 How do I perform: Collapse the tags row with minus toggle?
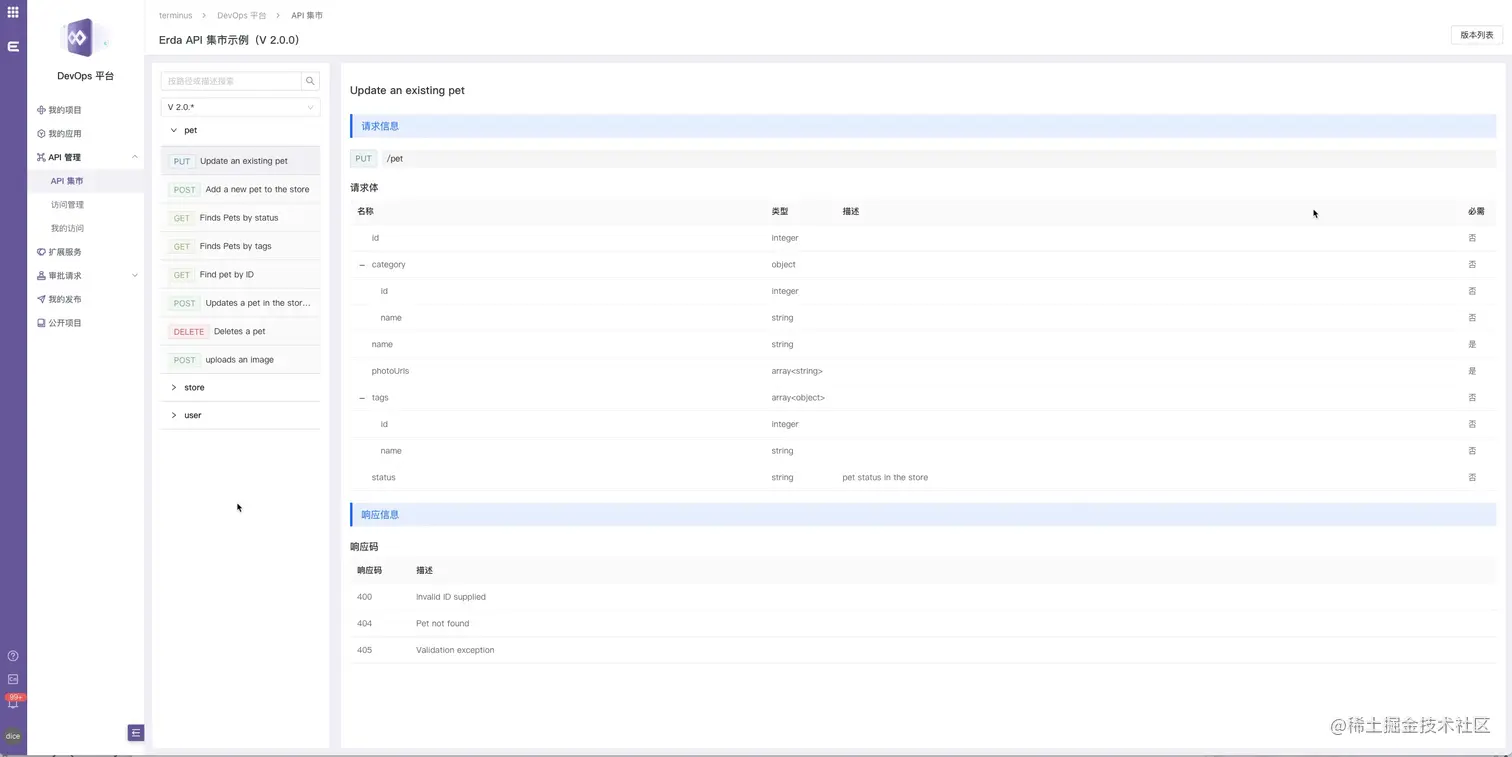click(x=362, y=398)
